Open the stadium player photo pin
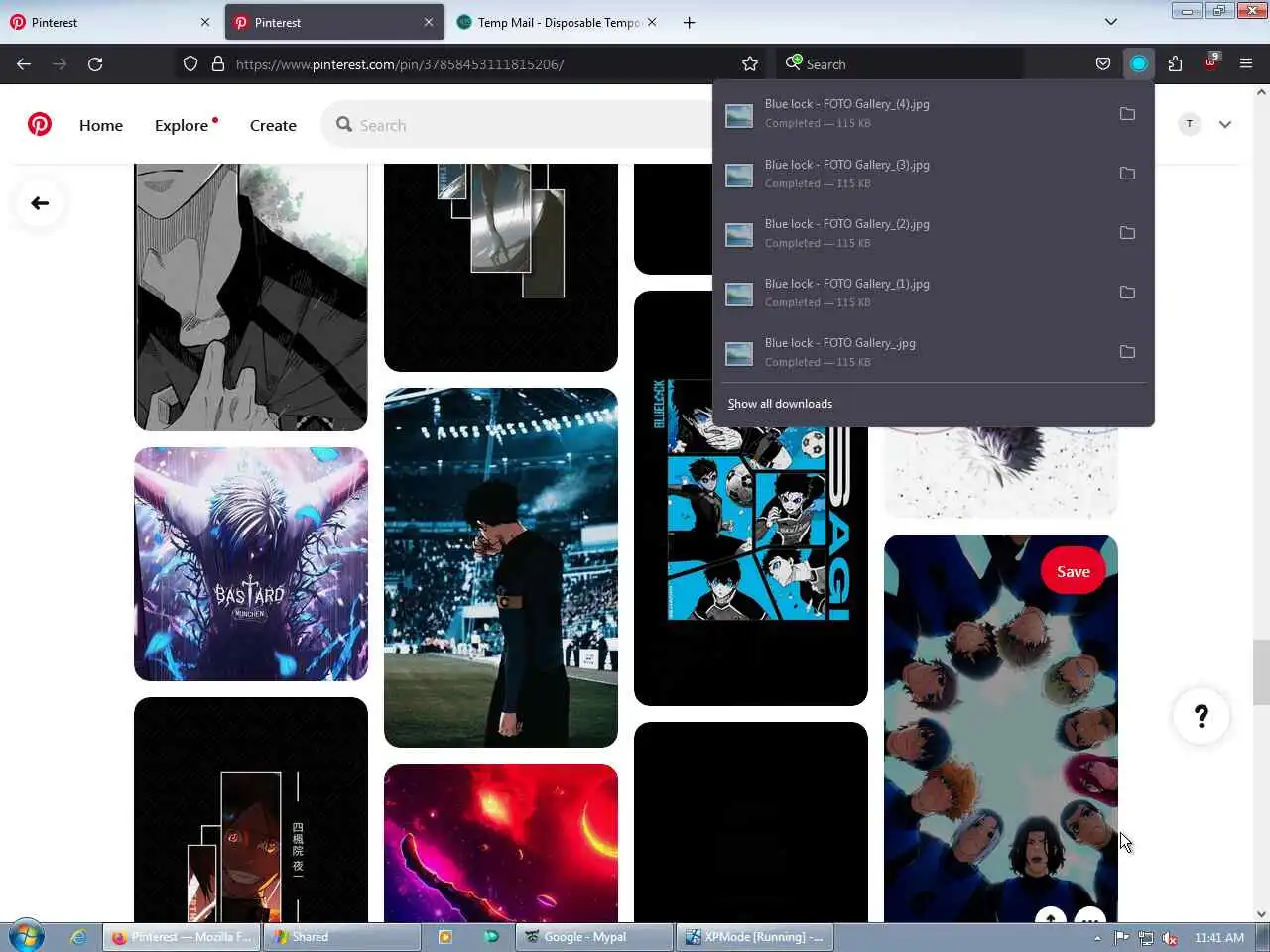This screenshot has width=1270, height=952. [x=501, y=567]
